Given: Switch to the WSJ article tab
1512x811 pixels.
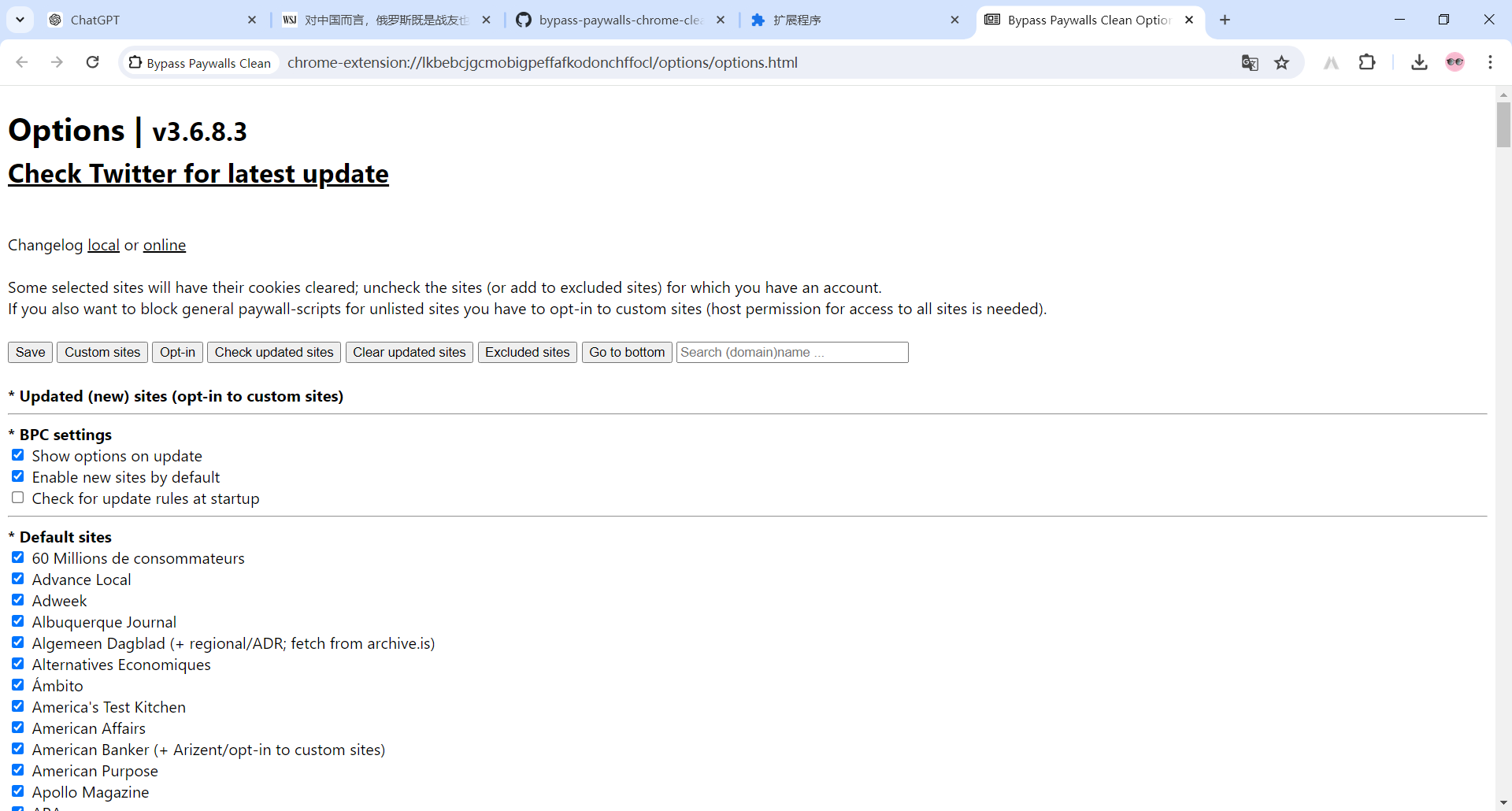Looking at the screenshot, I should click(386, 20).
